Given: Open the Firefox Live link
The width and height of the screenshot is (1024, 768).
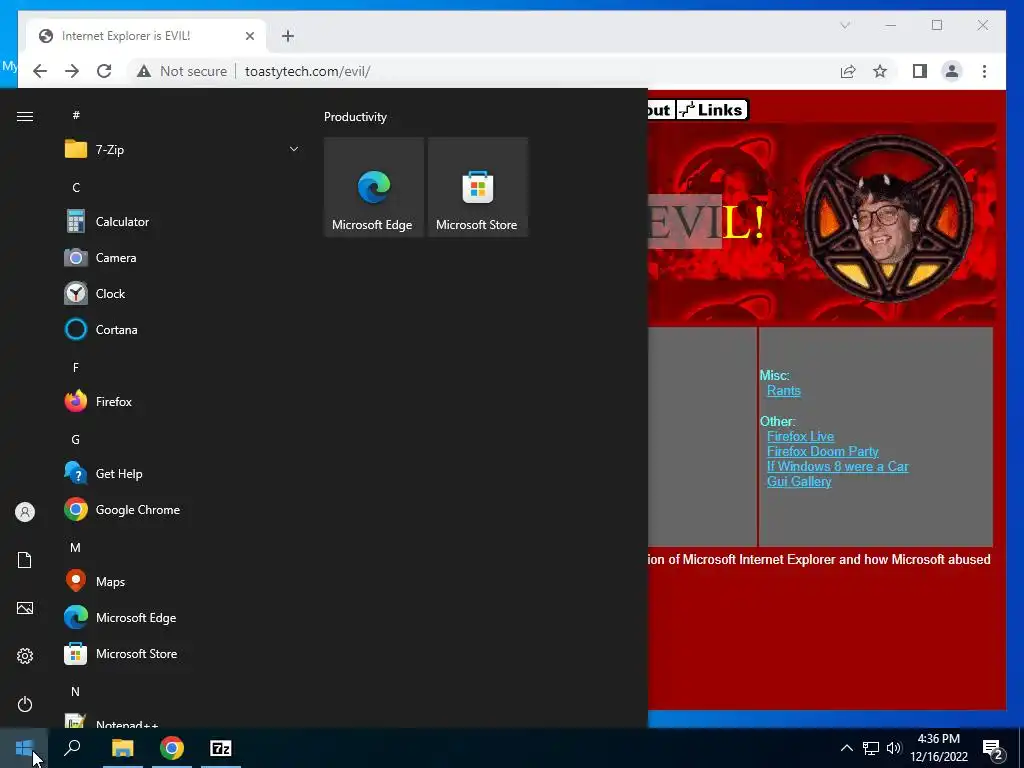Looking at the screenshot, I should [x=800, y=436].
